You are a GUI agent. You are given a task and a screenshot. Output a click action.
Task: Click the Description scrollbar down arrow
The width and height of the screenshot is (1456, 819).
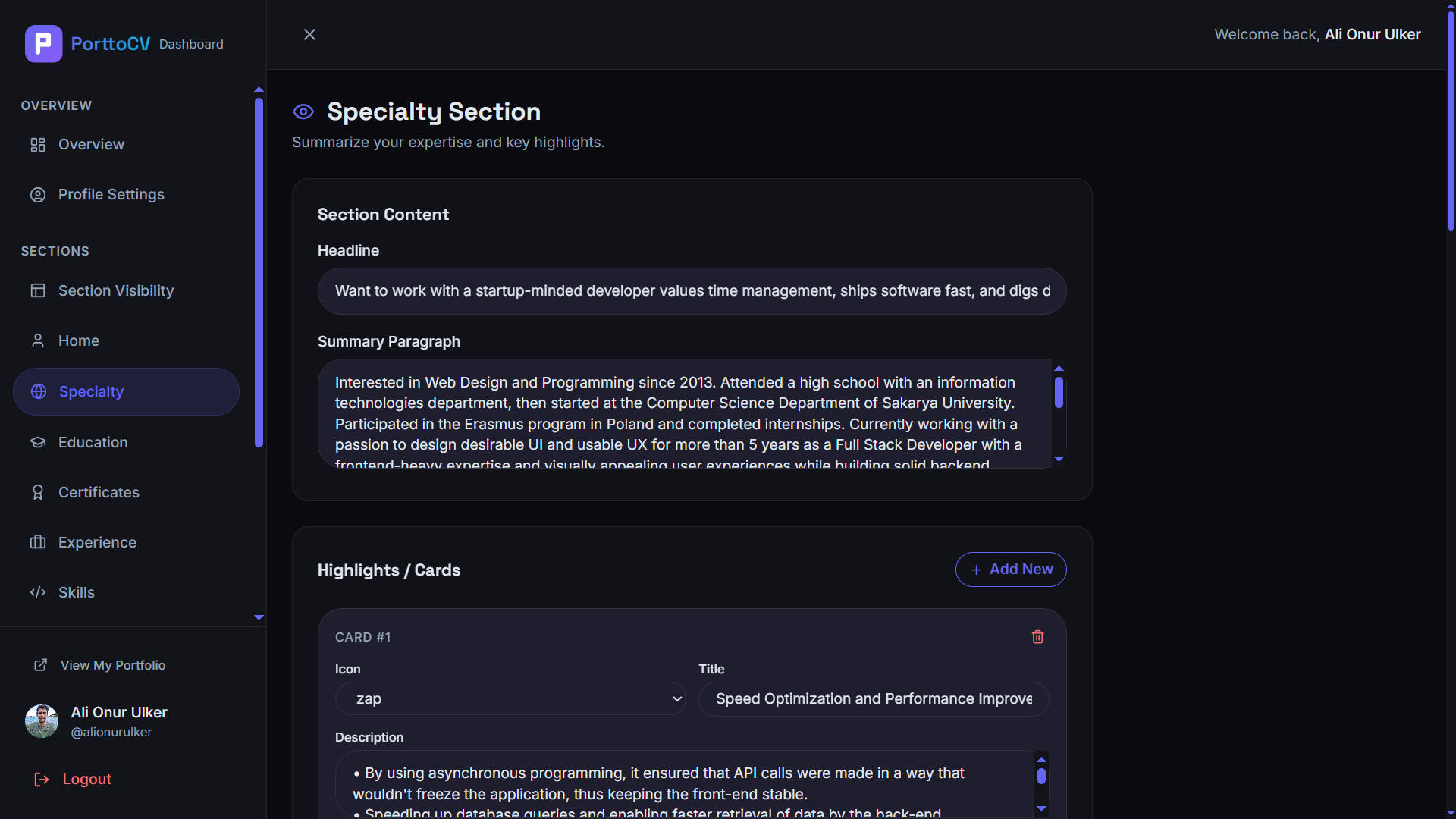(1042, 808)
